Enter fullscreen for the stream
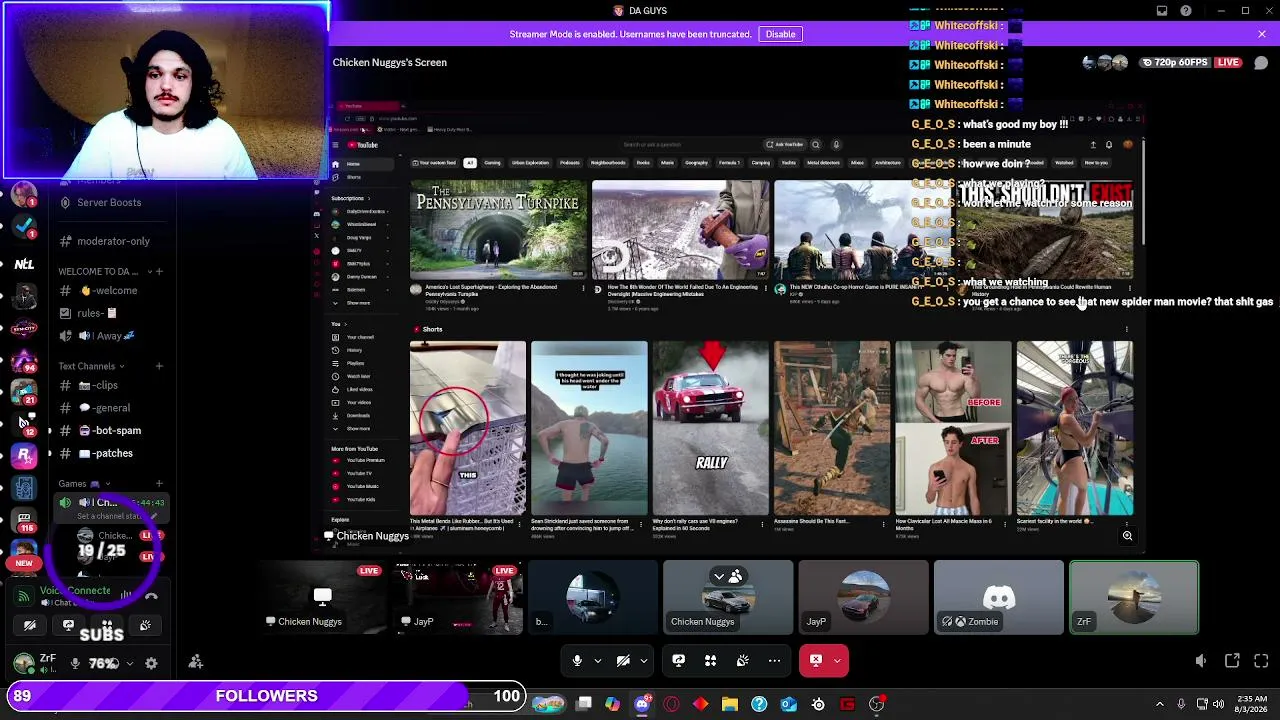 pos(1261,661)
